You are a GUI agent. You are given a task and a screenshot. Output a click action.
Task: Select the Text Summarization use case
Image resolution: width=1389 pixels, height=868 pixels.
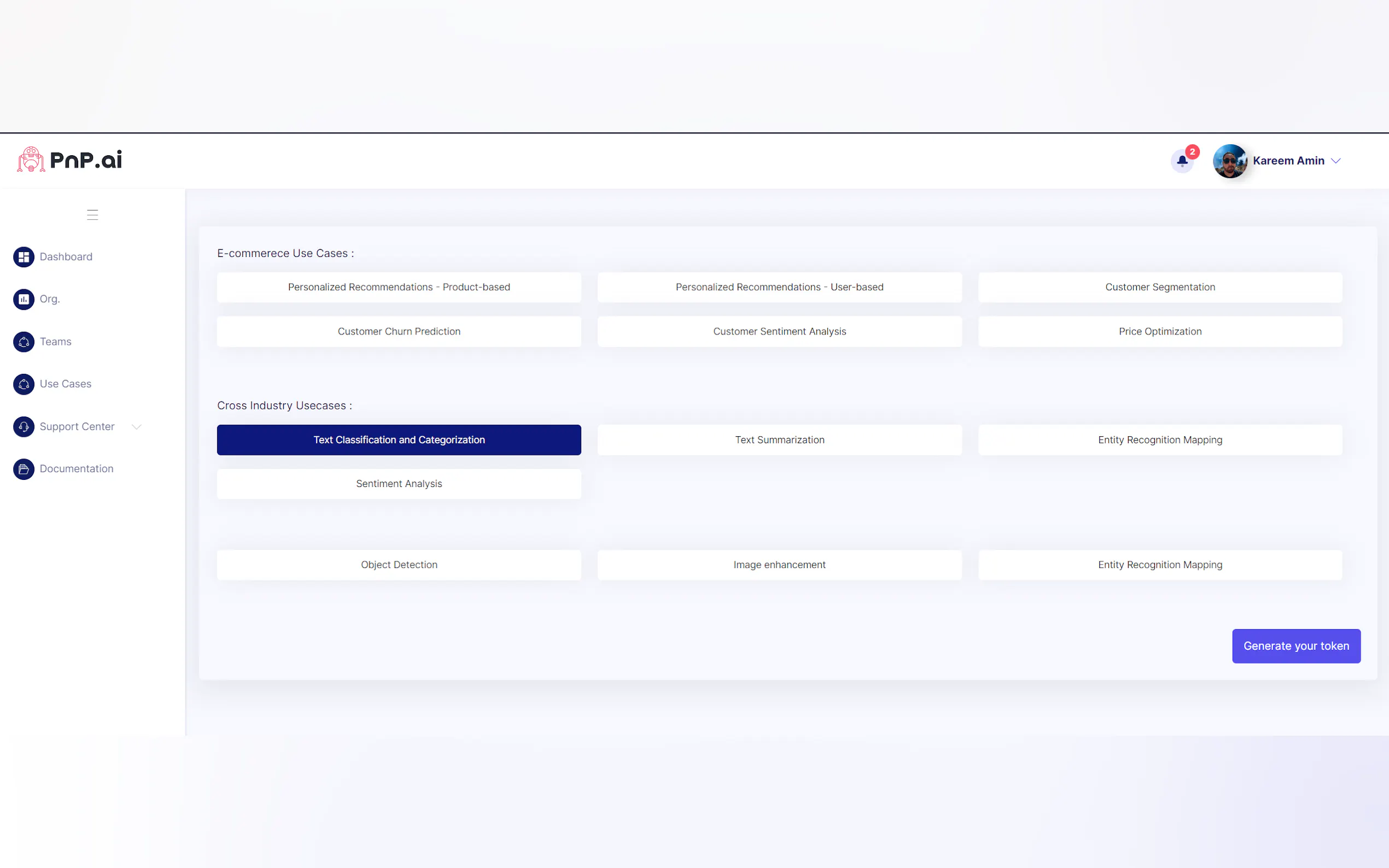[x=779, y=440]
